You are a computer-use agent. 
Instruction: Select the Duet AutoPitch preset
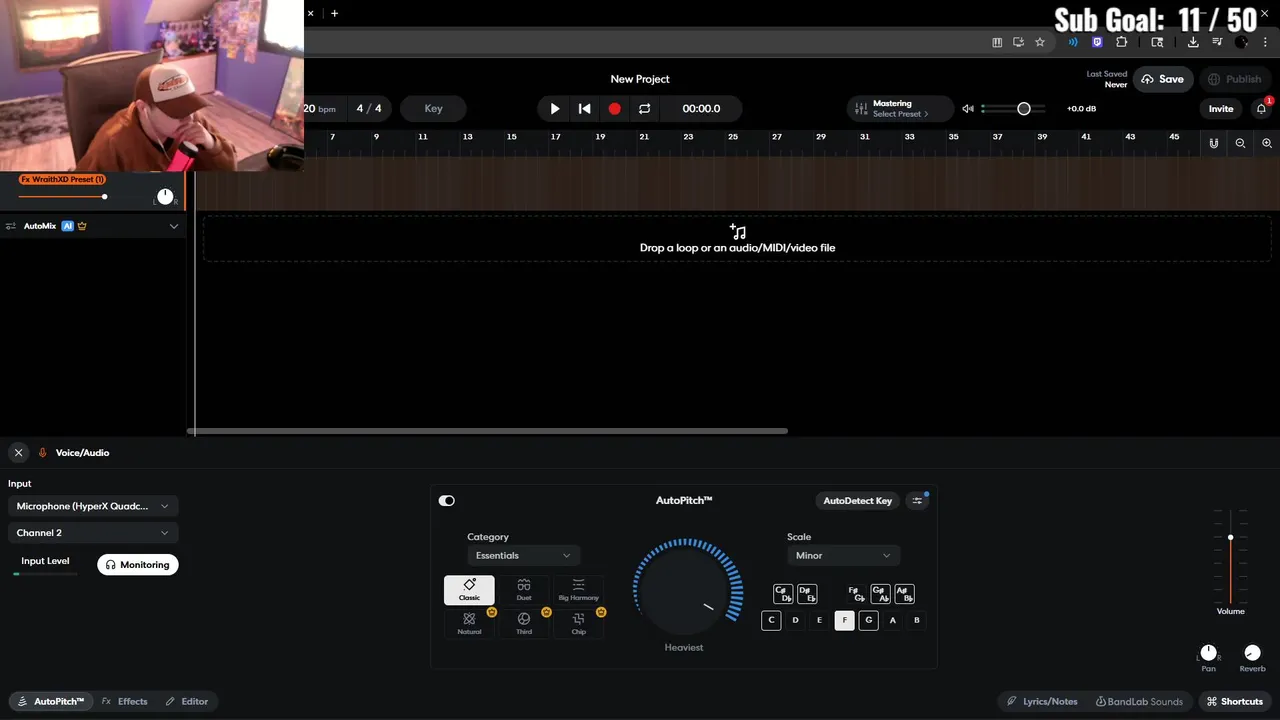pos(524,590)
